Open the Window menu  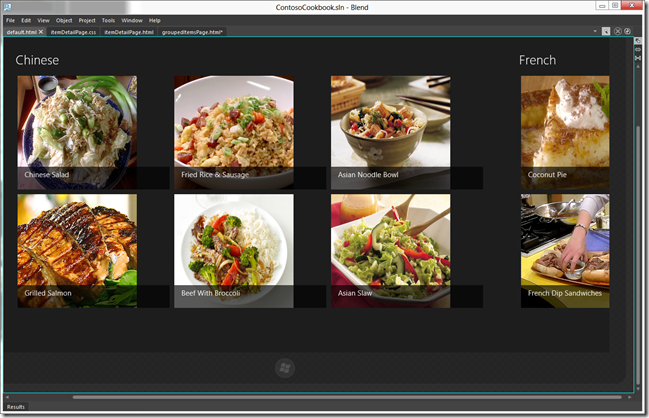132,20
